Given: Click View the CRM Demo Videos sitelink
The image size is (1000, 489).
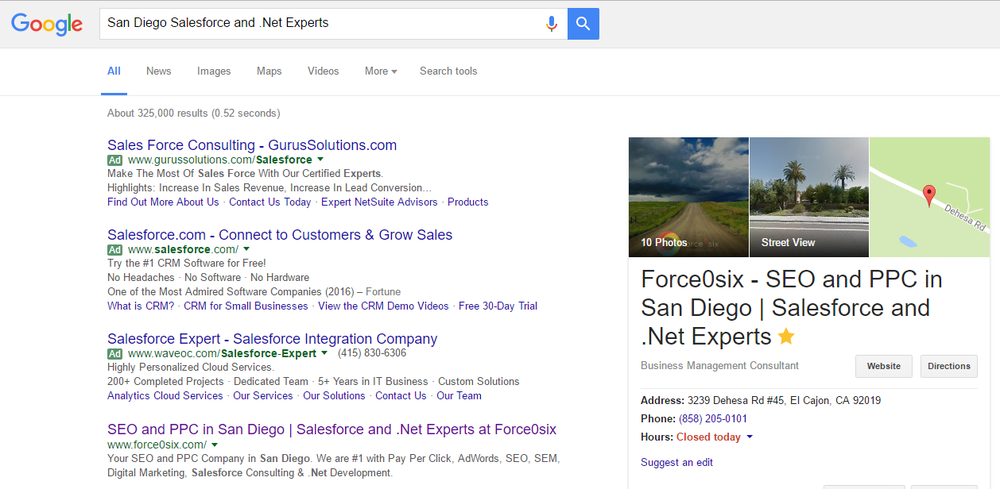Looking at the screenshot, I should point(383,306).
